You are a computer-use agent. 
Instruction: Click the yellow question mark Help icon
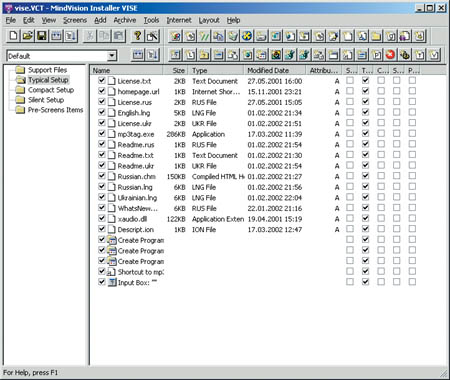138,36
